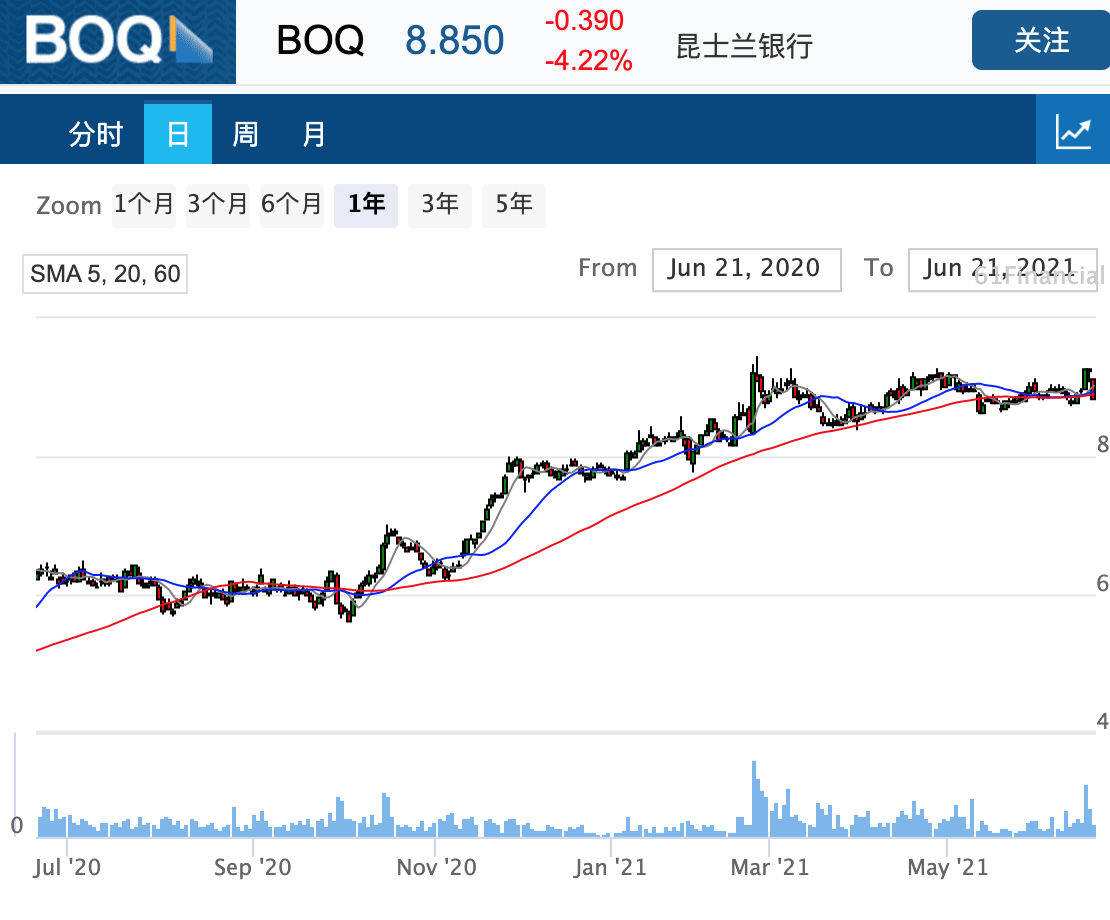
Task: Set zoom range to 3个月
Action: [x=217, y=205]
